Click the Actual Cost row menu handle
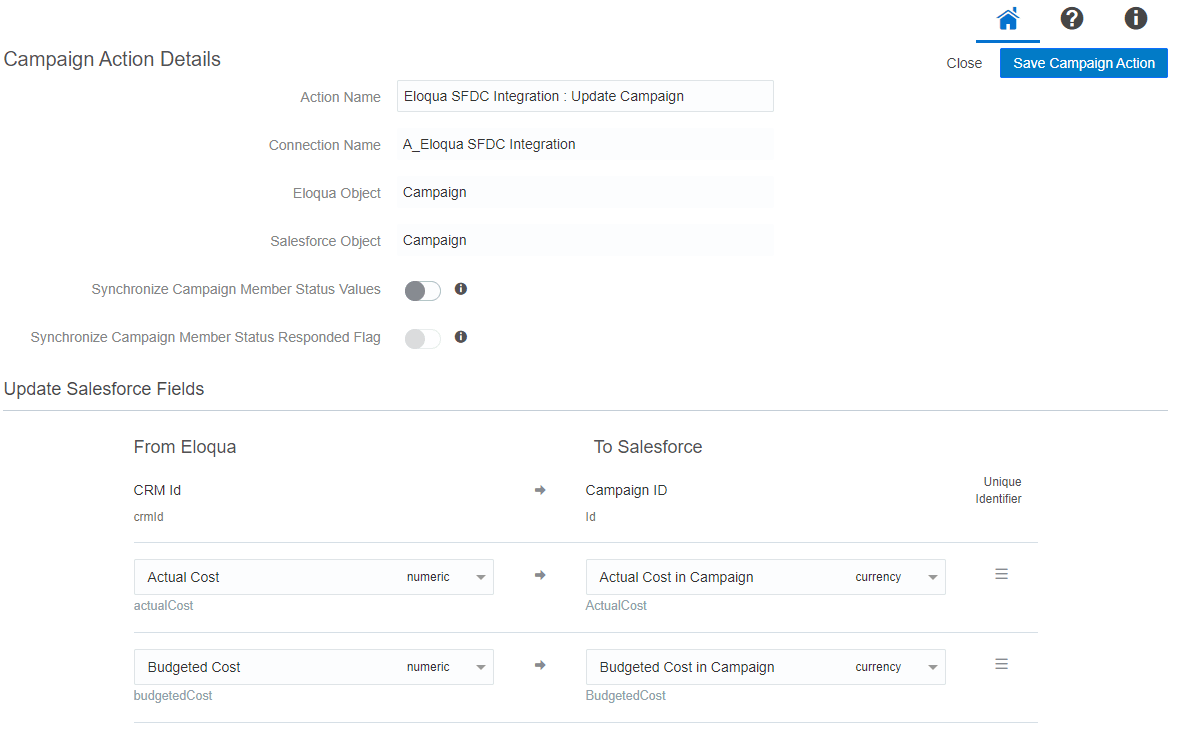1181x730 pixels. click(x=1001, y=574)
